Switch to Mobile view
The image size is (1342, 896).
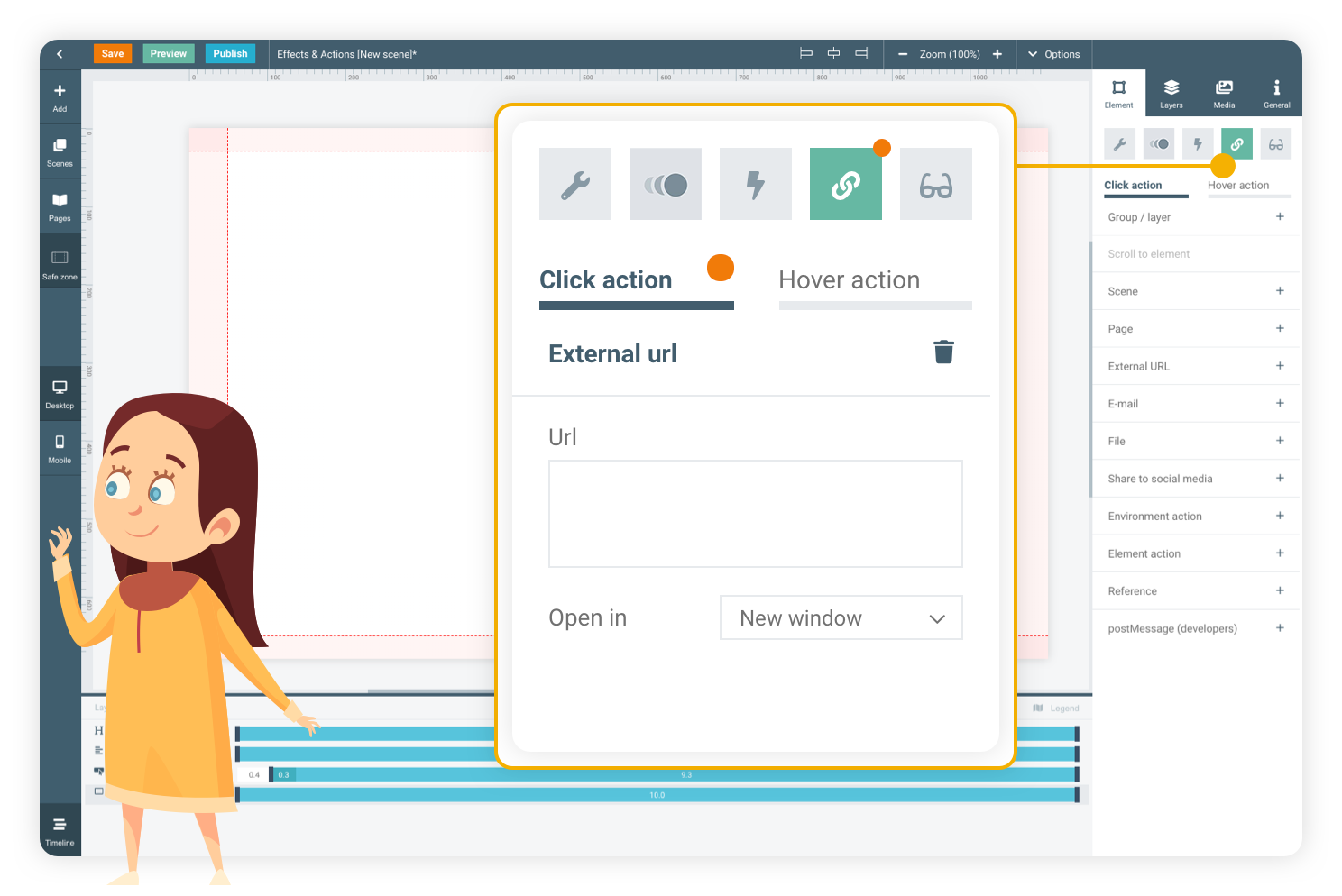point(60,448)
